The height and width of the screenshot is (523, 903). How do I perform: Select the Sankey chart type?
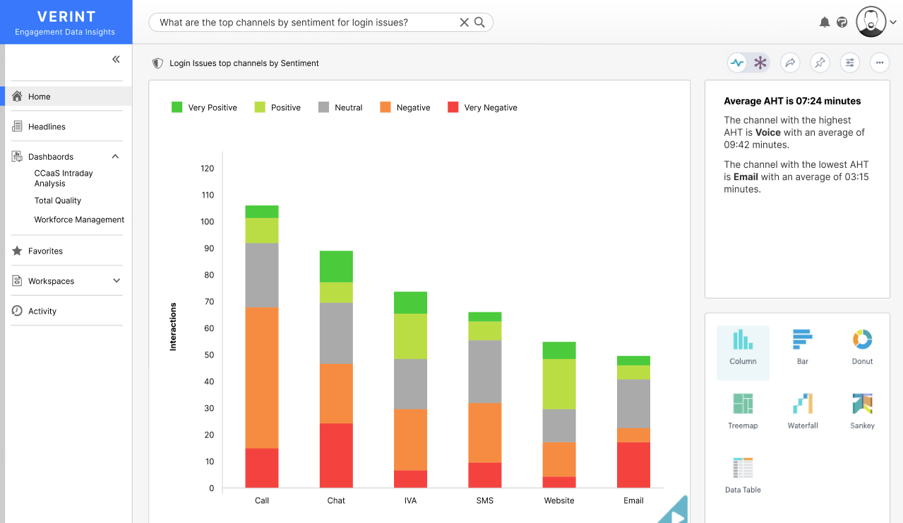862,410
